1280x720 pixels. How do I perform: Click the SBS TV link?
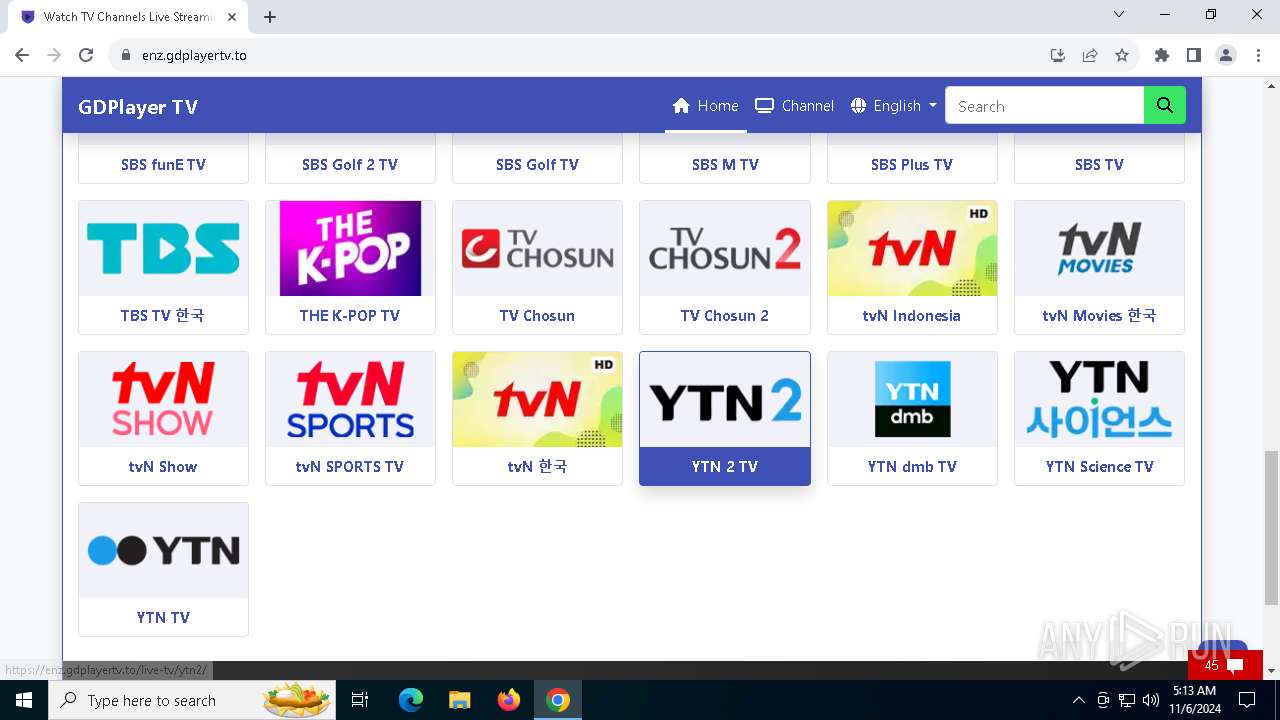(x=1099, y=165)
